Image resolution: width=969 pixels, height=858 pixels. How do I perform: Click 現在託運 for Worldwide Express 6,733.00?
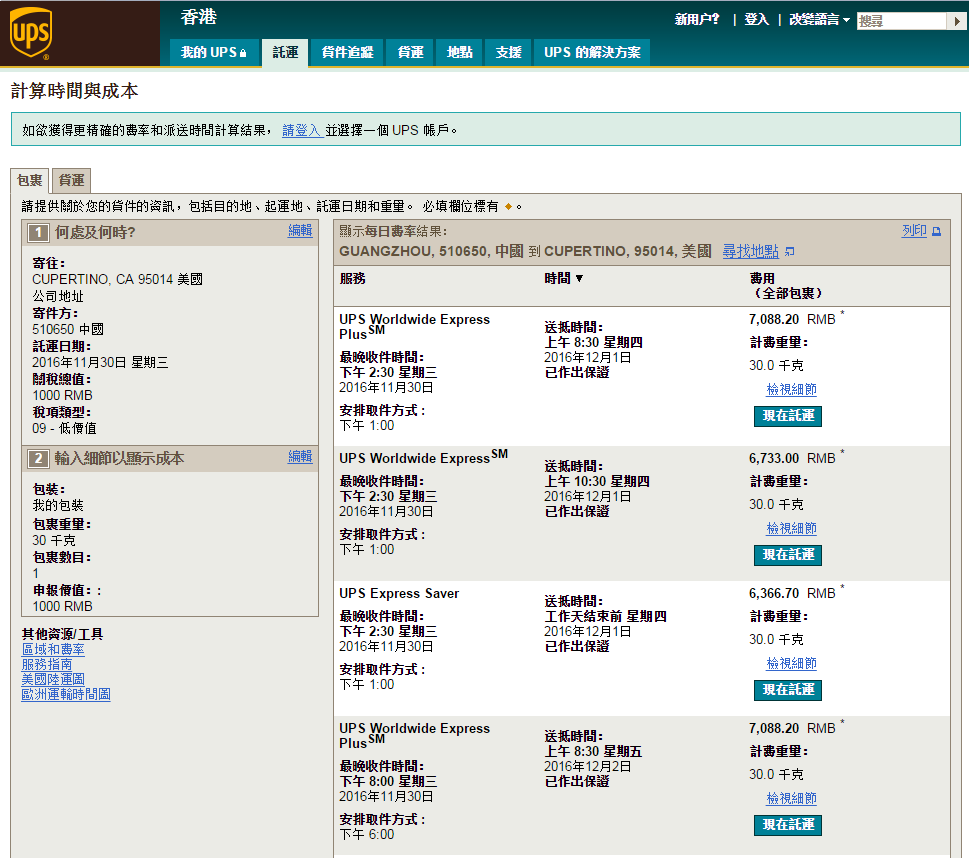pyautogui.click(x=788, y=555)
